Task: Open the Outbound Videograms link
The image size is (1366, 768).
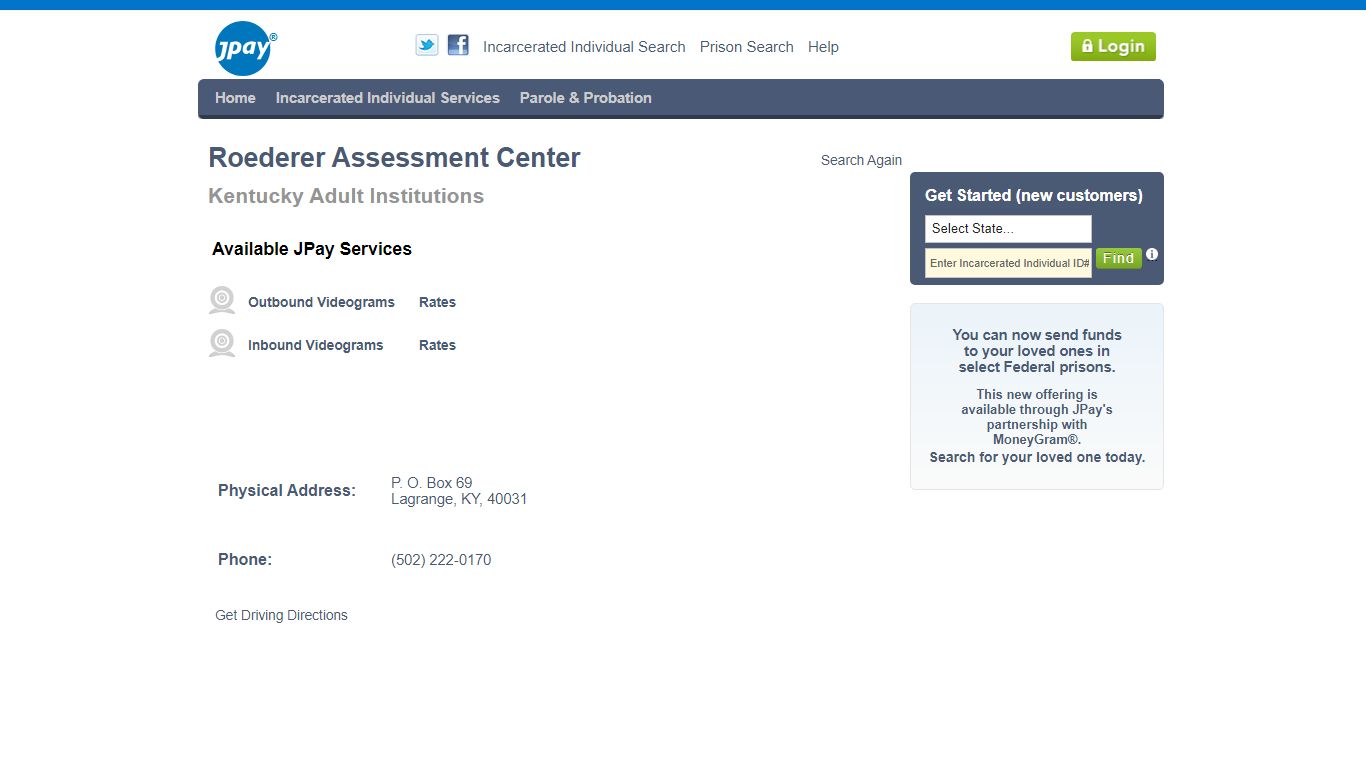Action: (x=321, y=302)
